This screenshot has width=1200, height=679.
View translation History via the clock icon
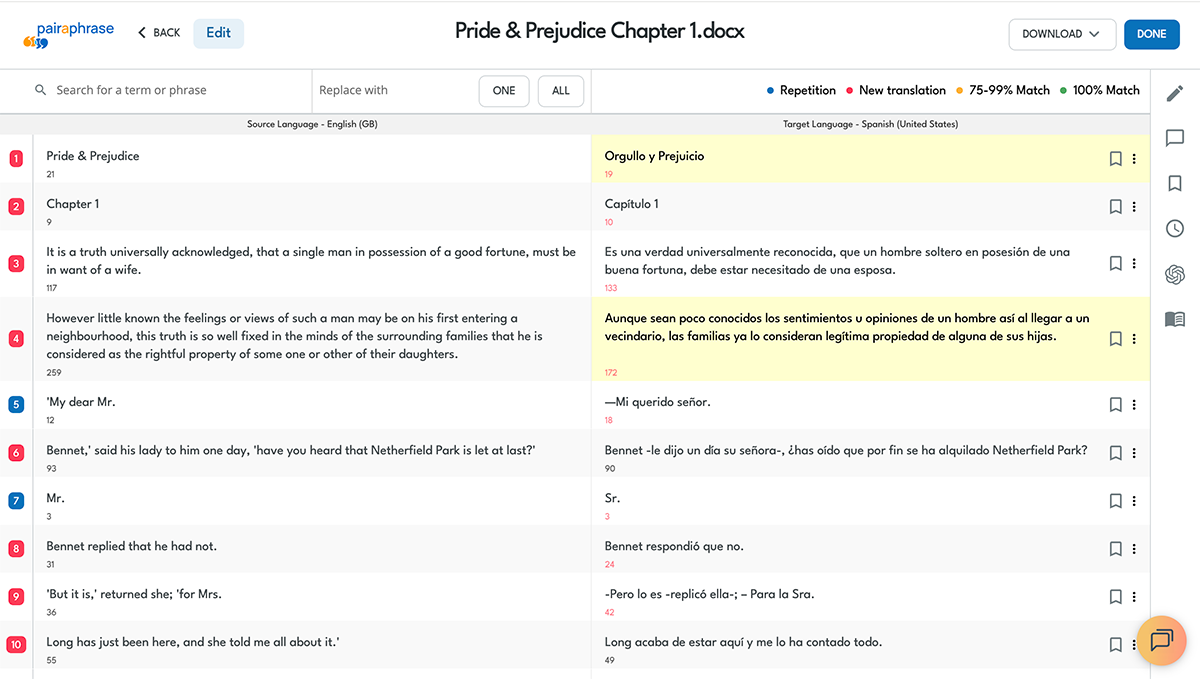(1175, 228)
